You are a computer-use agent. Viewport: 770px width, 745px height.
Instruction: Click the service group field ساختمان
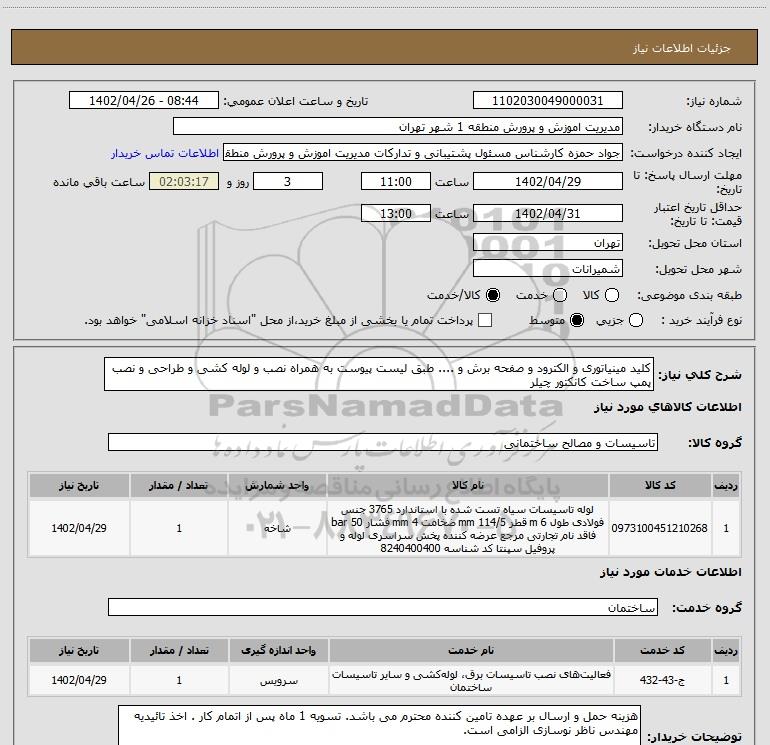tap(383, 607)
